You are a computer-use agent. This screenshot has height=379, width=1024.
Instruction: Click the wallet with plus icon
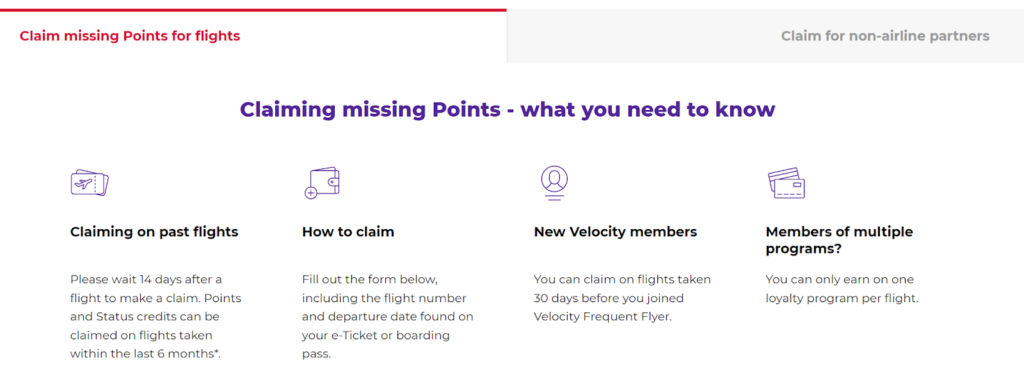tap(322, 182)
